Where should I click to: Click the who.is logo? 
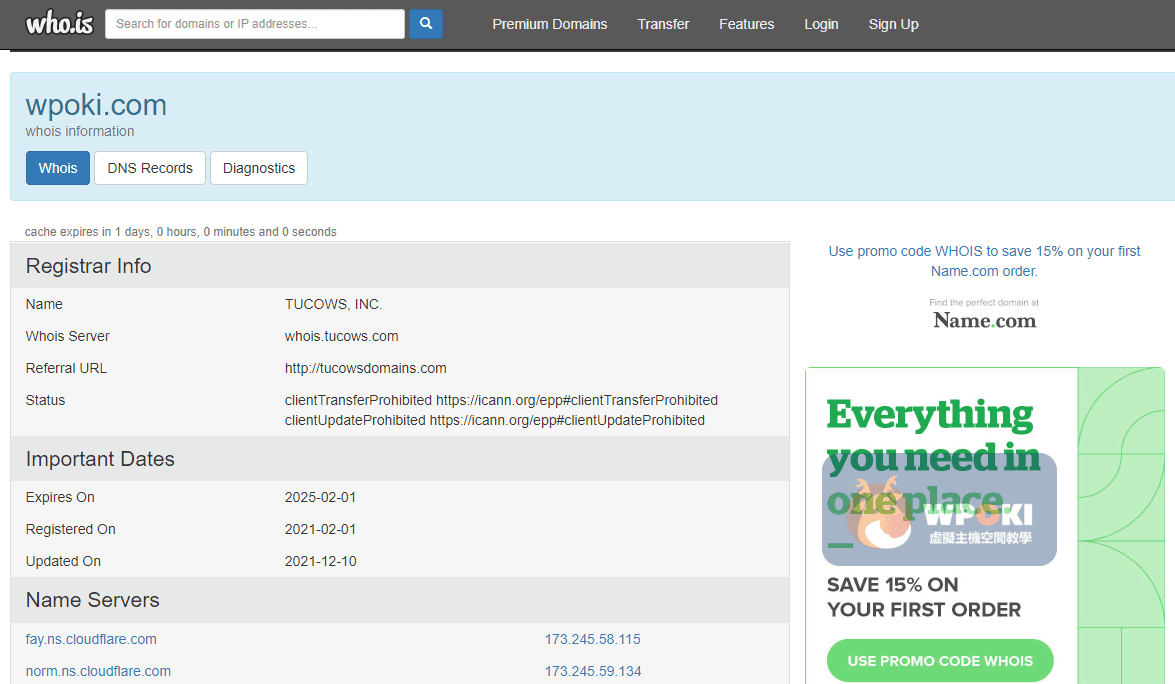(59, 24)
